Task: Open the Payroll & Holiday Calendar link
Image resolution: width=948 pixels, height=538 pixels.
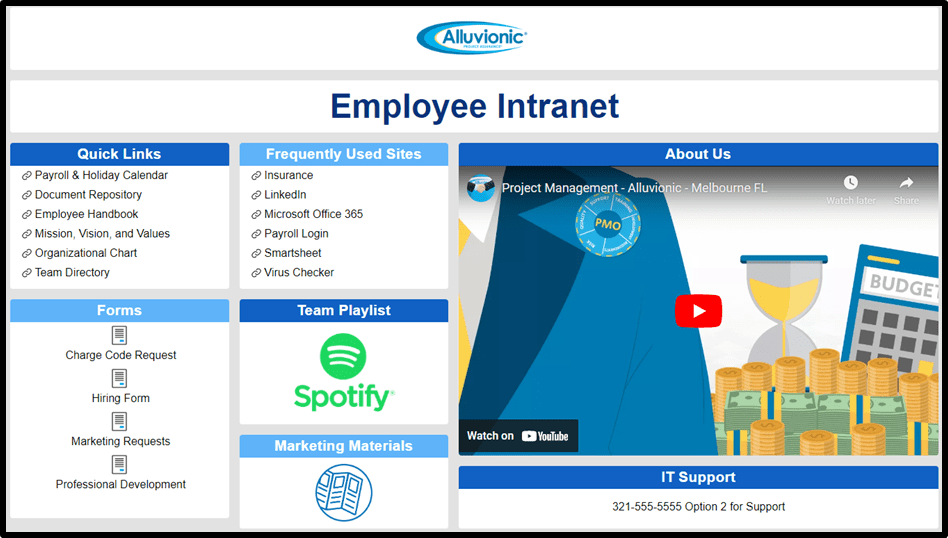Action: [101, 175]
